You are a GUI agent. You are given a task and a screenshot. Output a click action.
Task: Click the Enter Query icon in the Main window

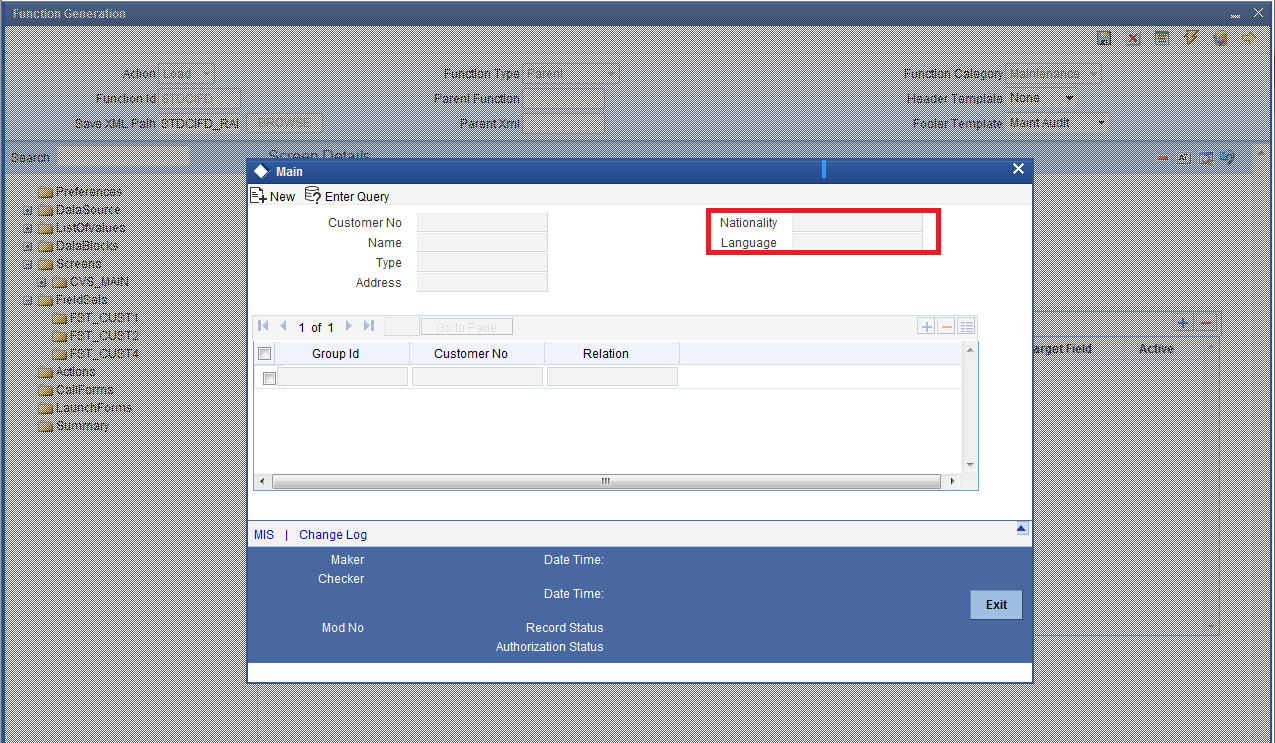click(313, 195)
